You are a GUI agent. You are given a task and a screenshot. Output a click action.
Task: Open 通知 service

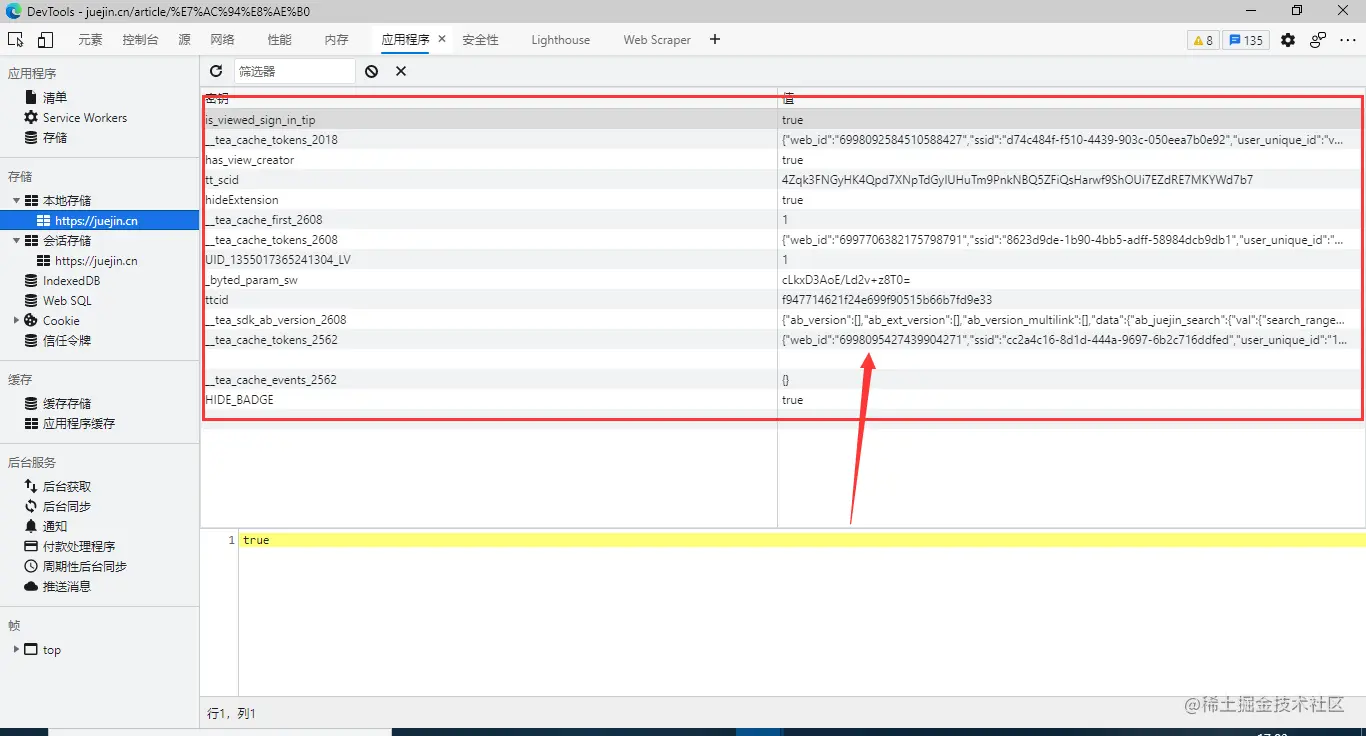coord(55,527)
